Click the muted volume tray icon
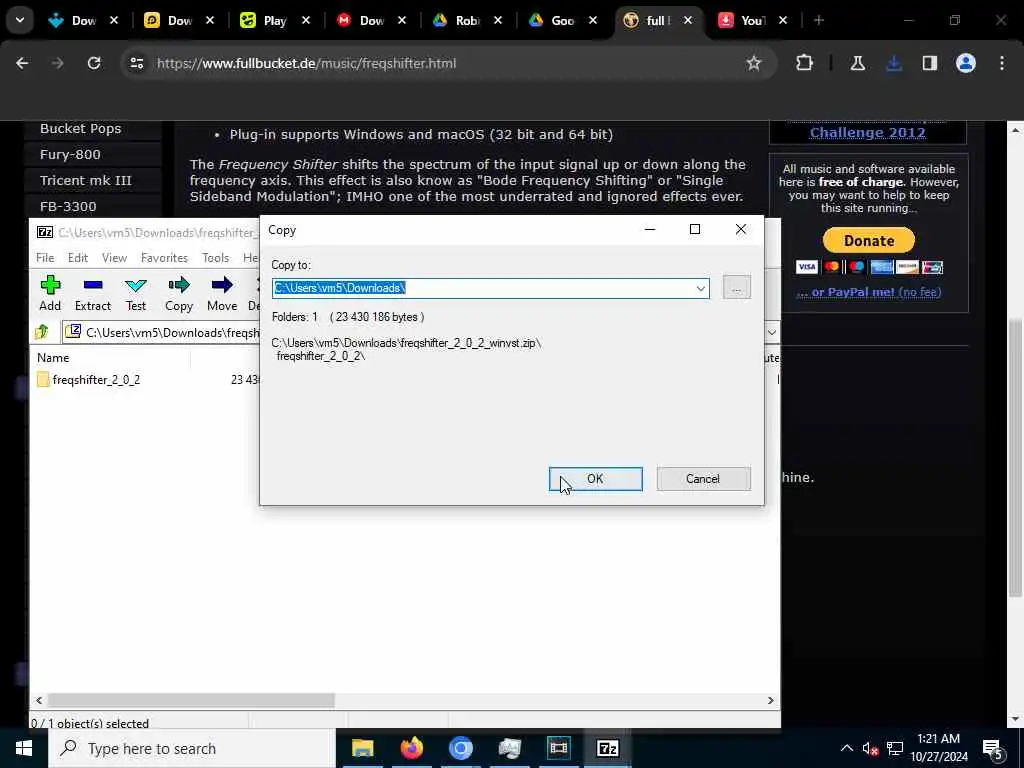This screenshot has height=768, width=1024. (x=870, y=749)
